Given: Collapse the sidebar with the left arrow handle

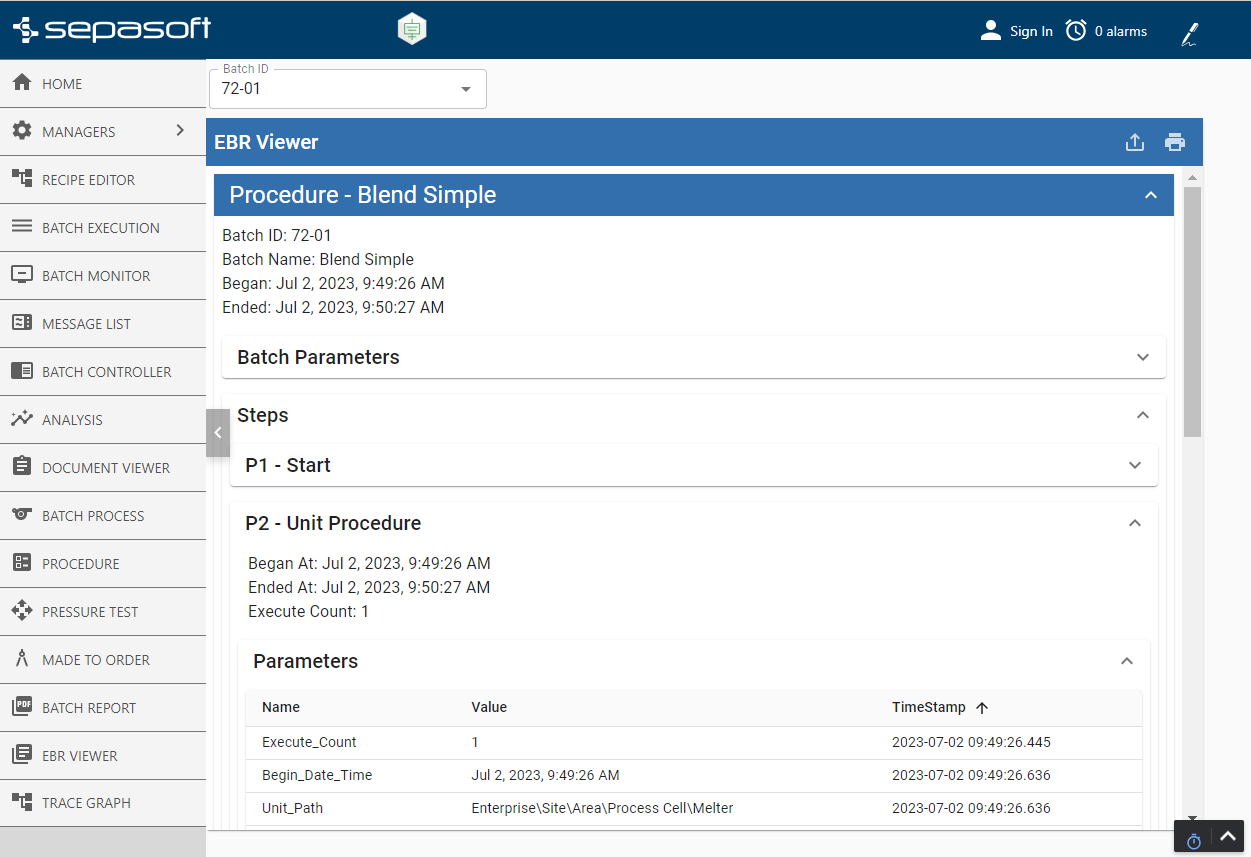Looking at the screenshot, I should 218,433.
